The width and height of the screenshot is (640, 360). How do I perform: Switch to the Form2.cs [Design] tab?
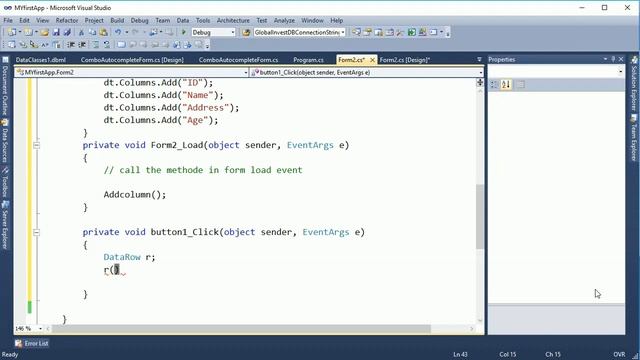point(404,60)
